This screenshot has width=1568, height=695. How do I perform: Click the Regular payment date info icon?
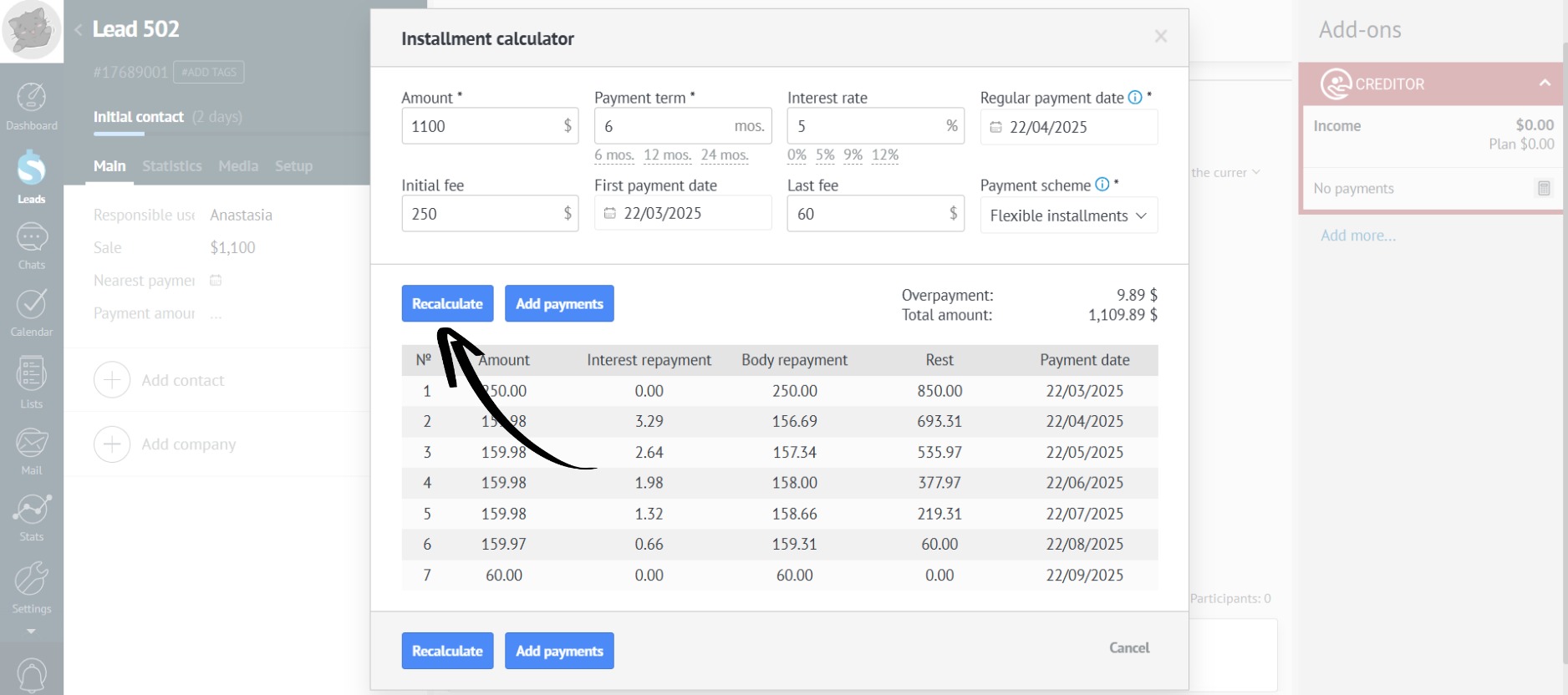coord(1134,98)
